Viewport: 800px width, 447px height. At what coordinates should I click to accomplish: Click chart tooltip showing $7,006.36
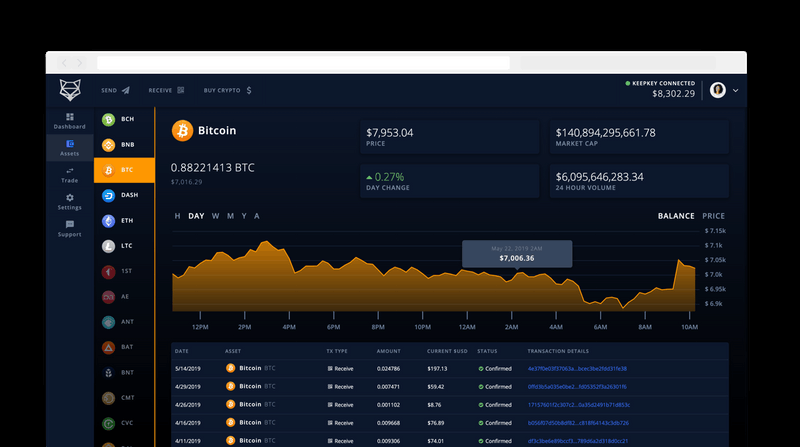[x=517, y=254]
